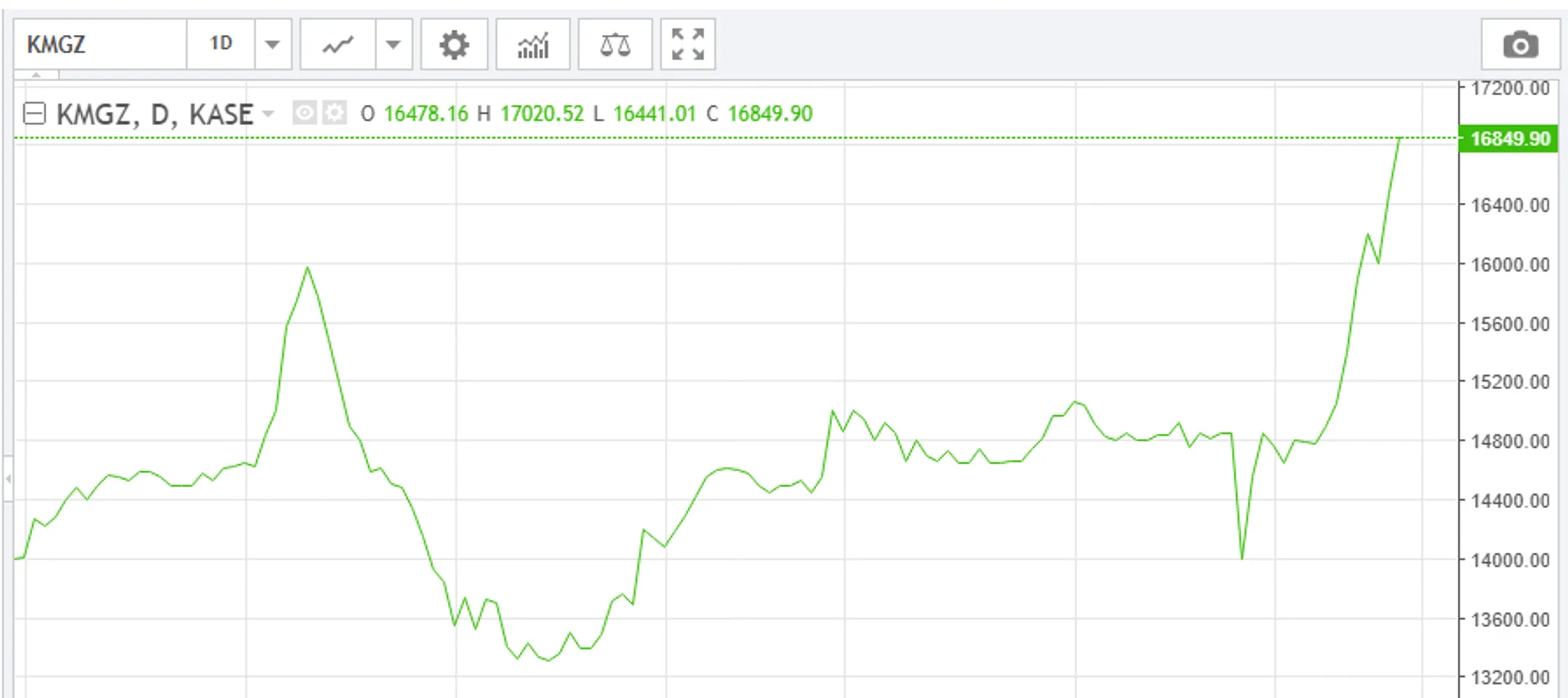Collapse the top toolbar with the up arrow
This screenshot has height=698, width=1568.
tap(36, 74)
